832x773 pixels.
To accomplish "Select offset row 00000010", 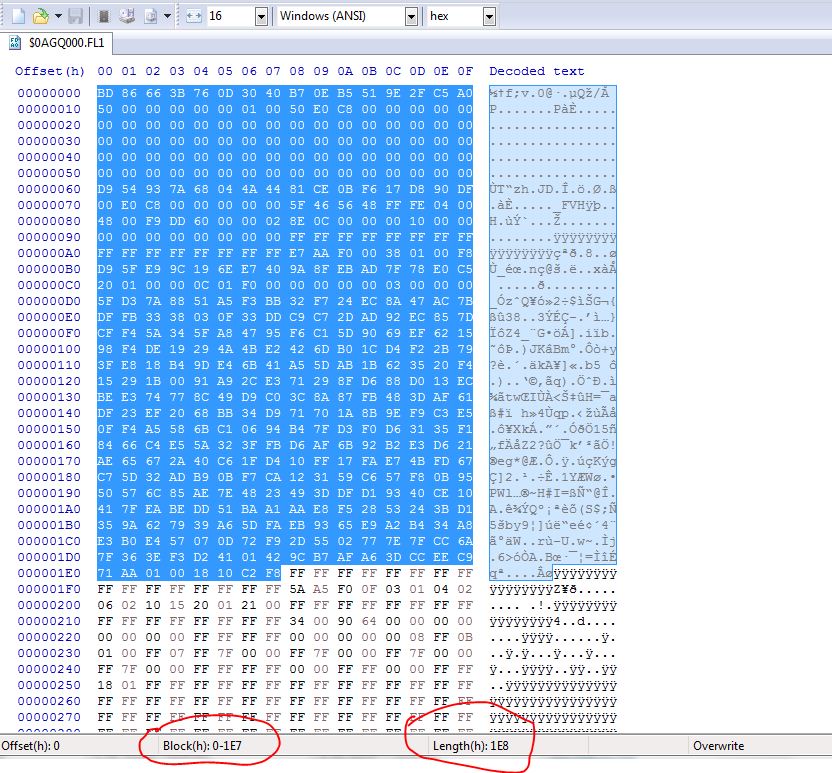I will point(49,109).
